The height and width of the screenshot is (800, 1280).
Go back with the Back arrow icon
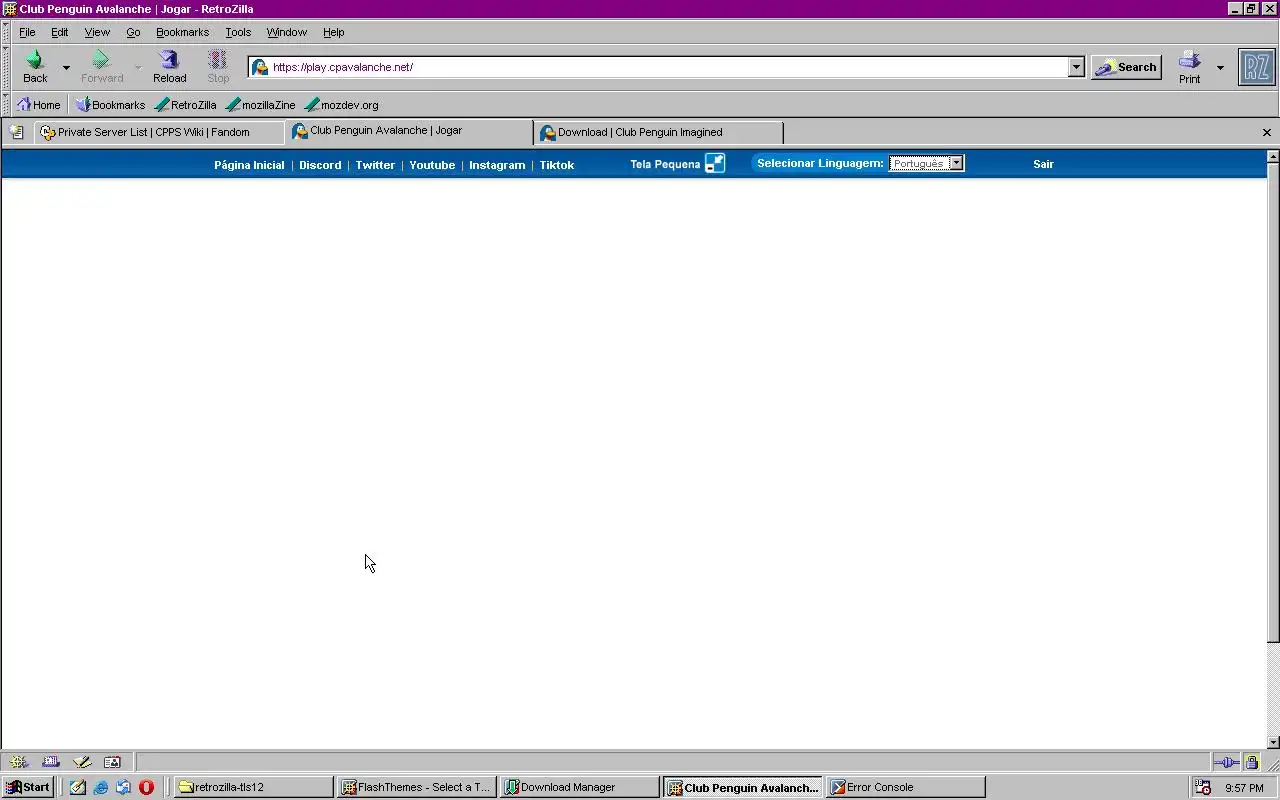click(34, 60)
